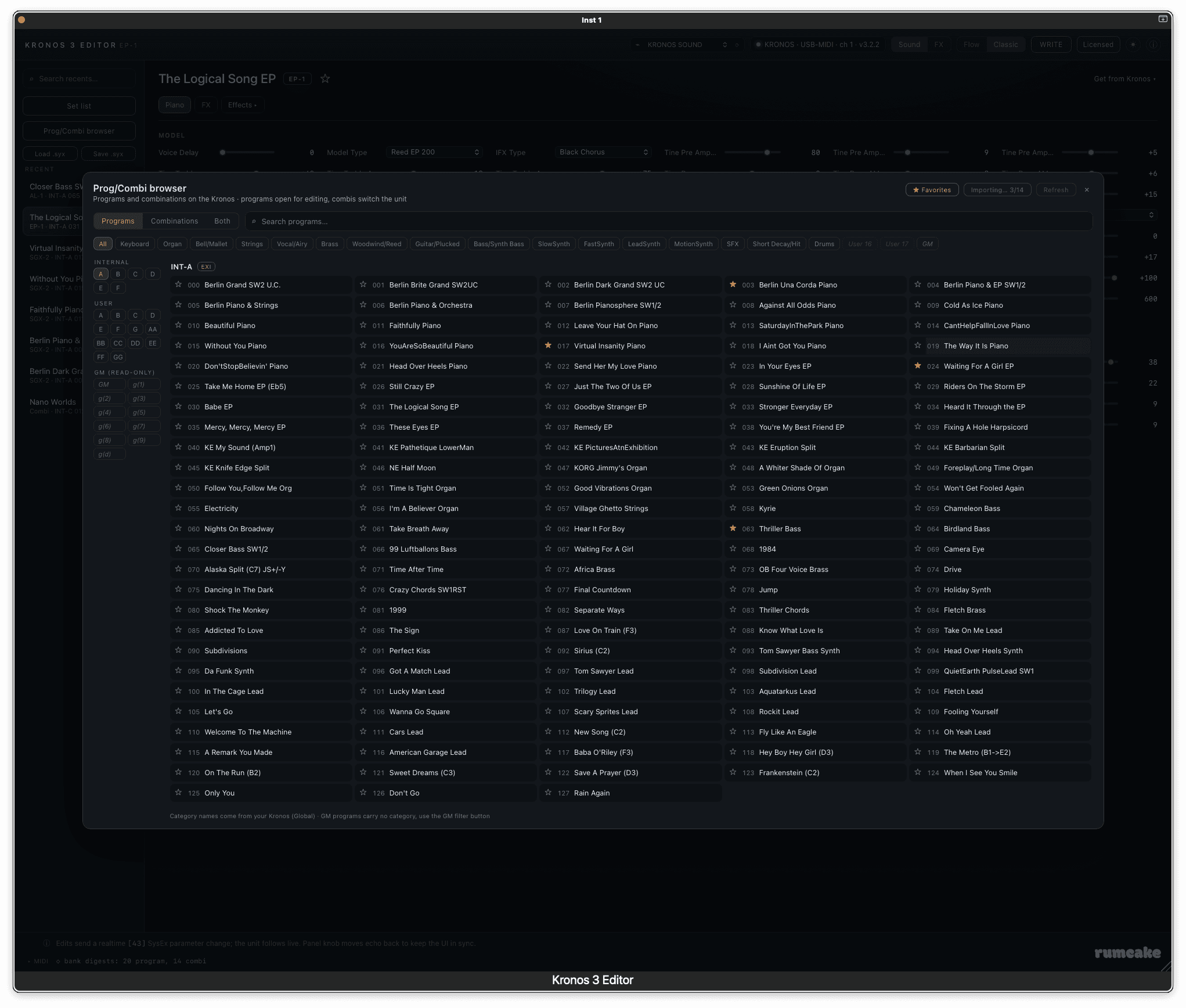Open the Model Type Reed EP 200 dropdown
The height and width of the screenshot is (1008, 1186).
pyautogui.click(x=435, y=152)
